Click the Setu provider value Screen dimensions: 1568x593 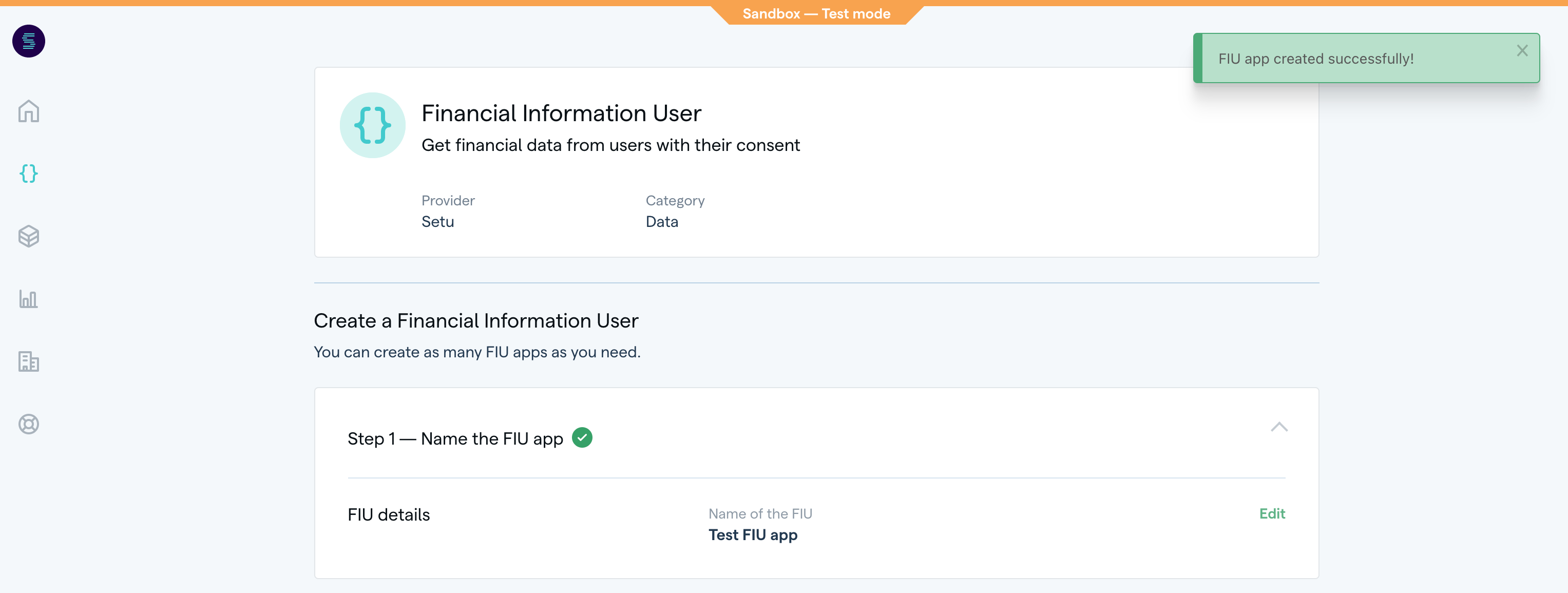(437, 222)
